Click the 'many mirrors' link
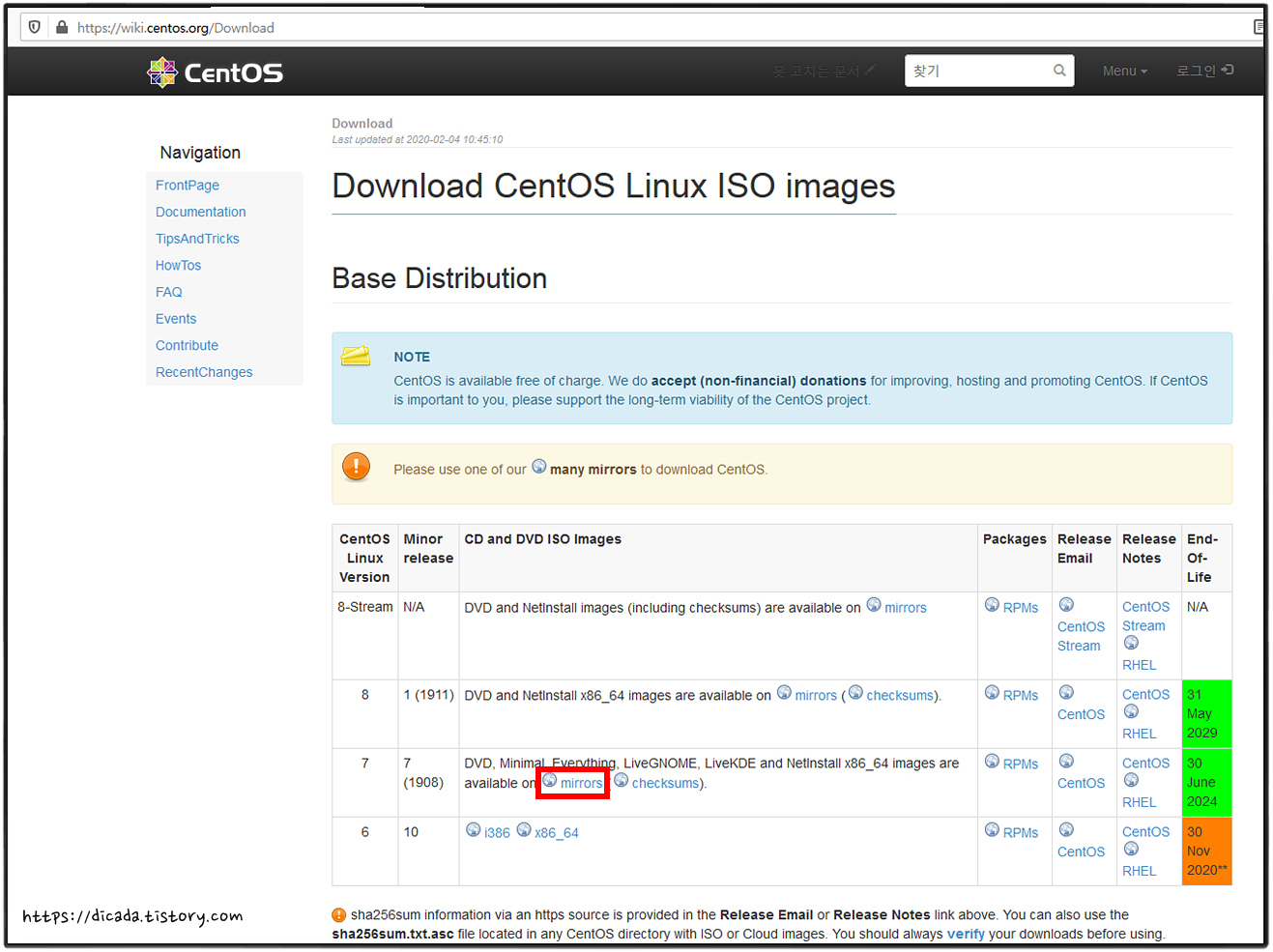Image resolution: width=1273 pixels, height=952 pixels. click(x=593, y=470)
